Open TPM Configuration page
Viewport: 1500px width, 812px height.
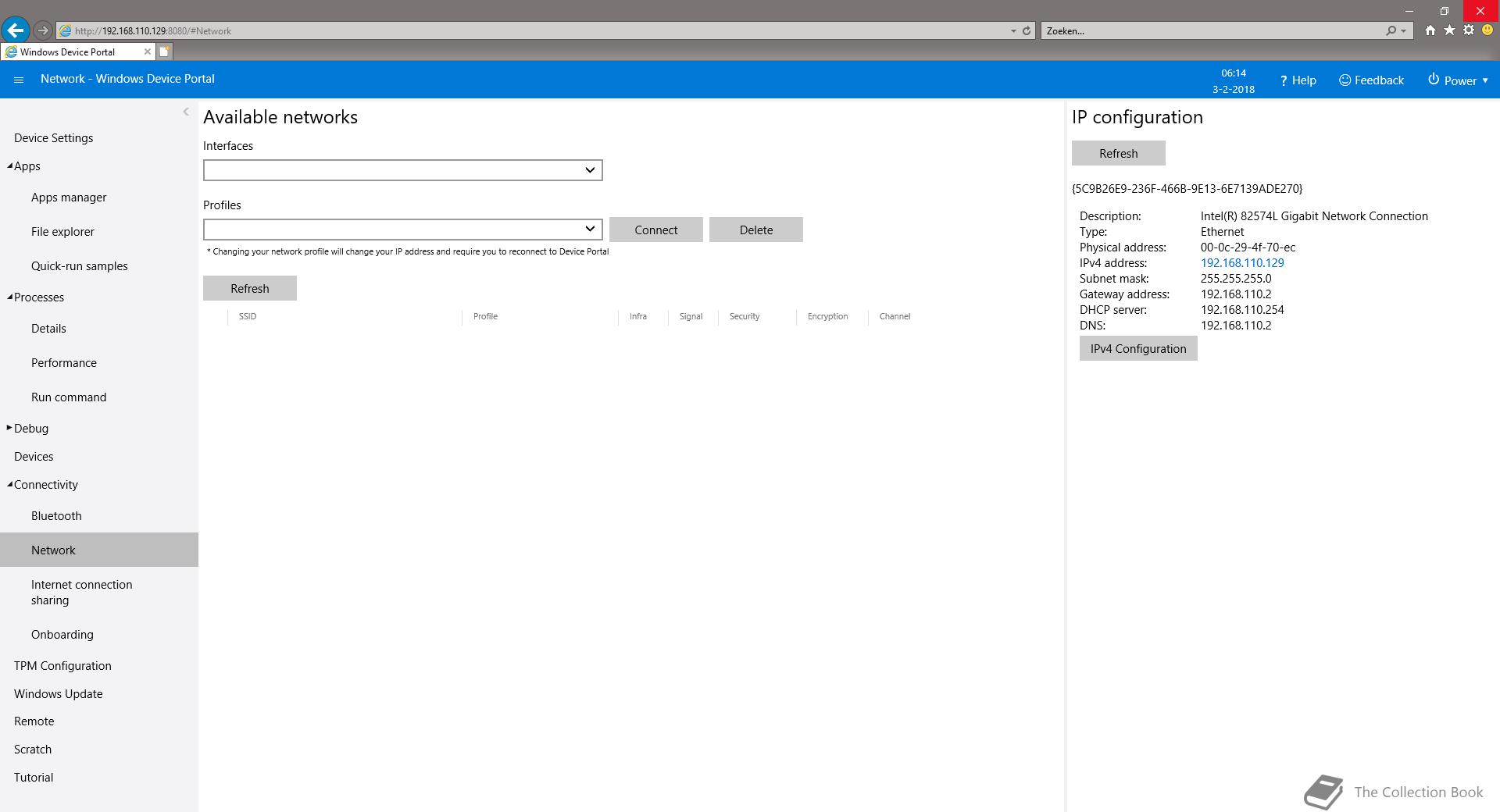(62, 666)
